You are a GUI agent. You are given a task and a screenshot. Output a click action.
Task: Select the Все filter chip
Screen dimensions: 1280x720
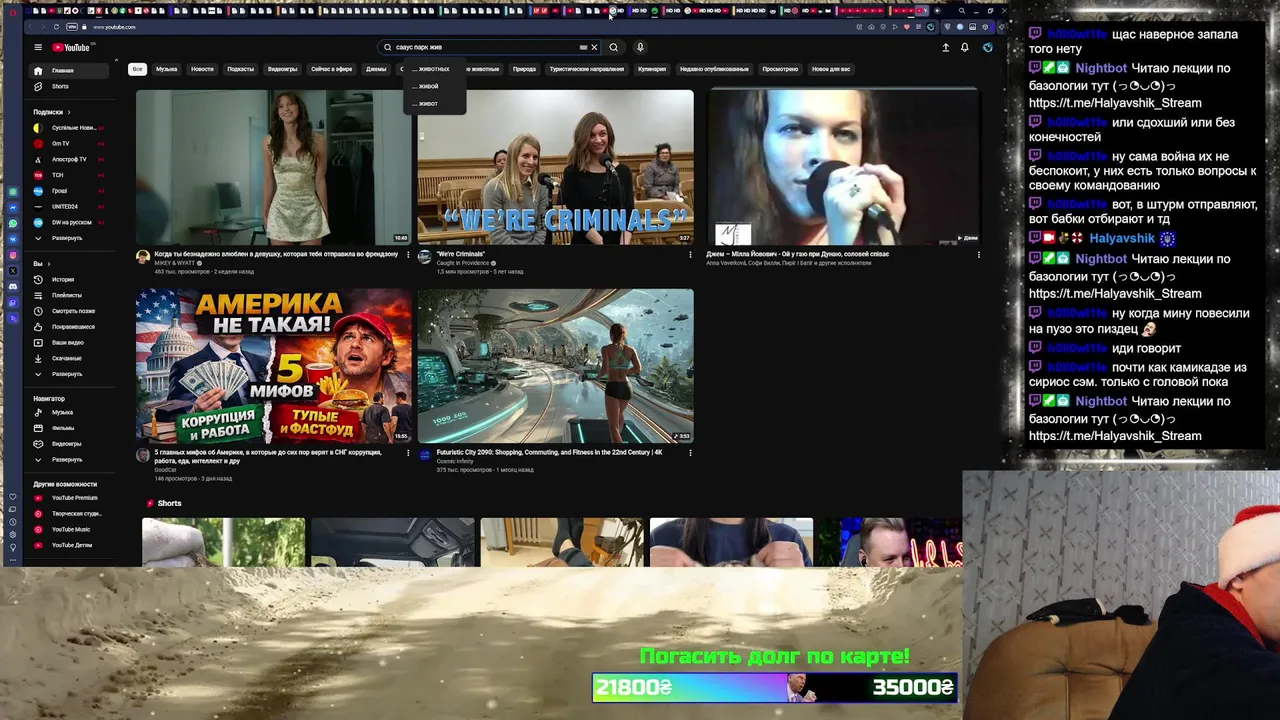[137, 69]
